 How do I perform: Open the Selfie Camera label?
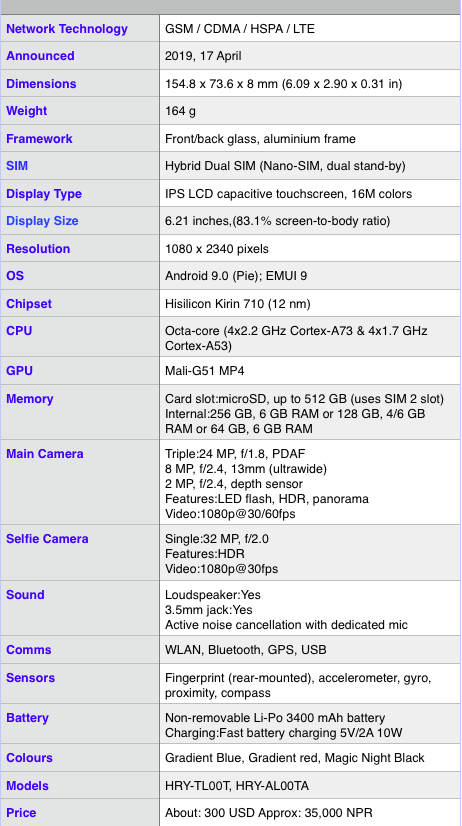point(47,539)
